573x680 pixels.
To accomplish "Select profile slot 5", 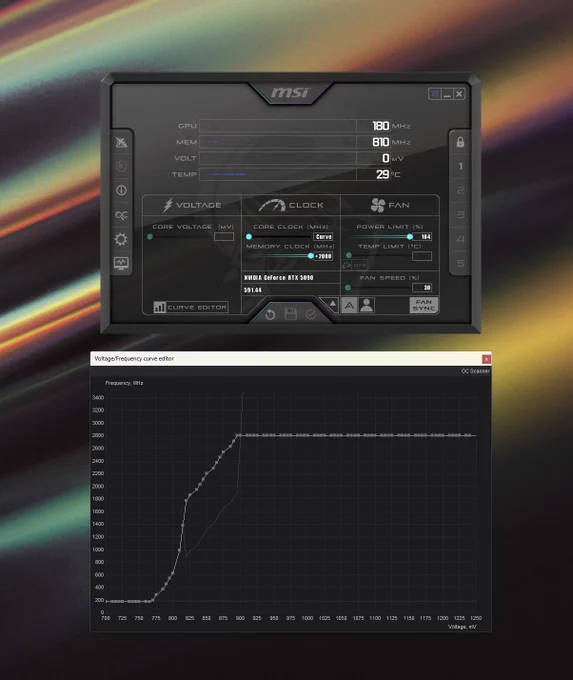I will [x=460, y=263].
